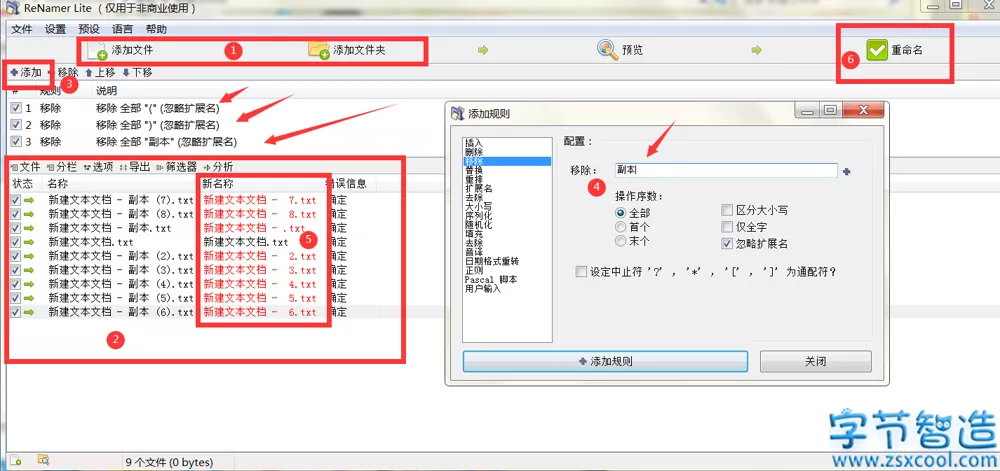Click the 重命名 (Rename) green checkmark icon

878,50
